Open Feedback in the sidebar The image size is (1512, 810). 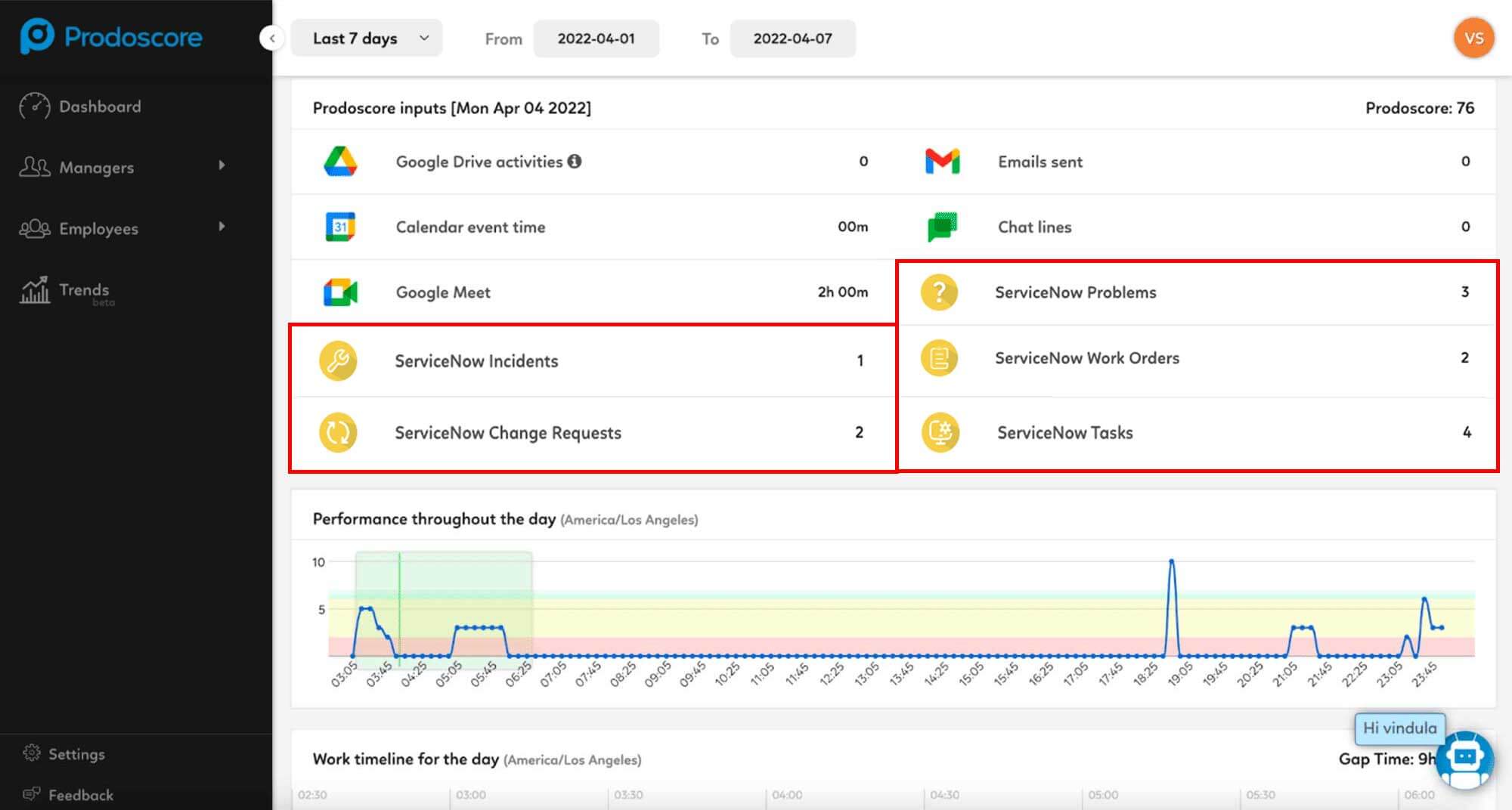[x=81, y=795]
